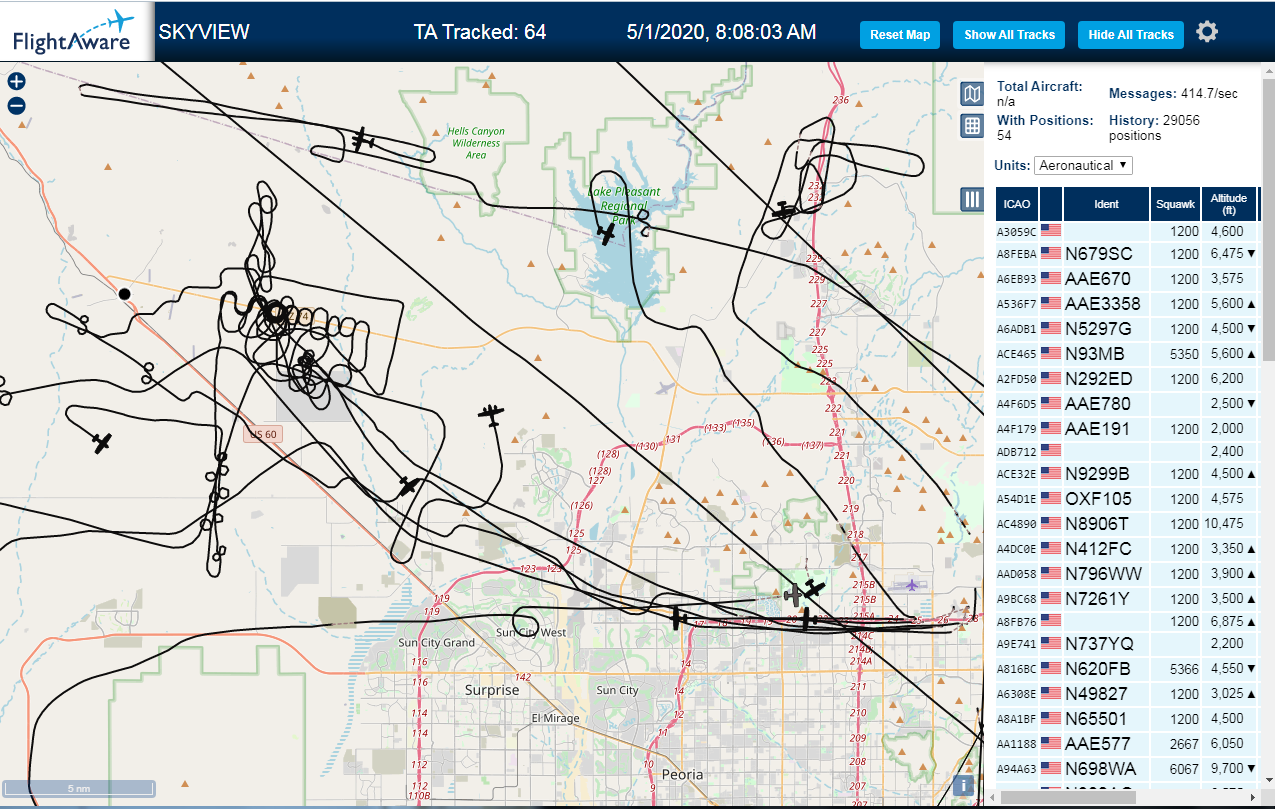The image size is (1275, 809).
Task: Select the purple aircraft icon on map
Action: click(x=912, y=584)
